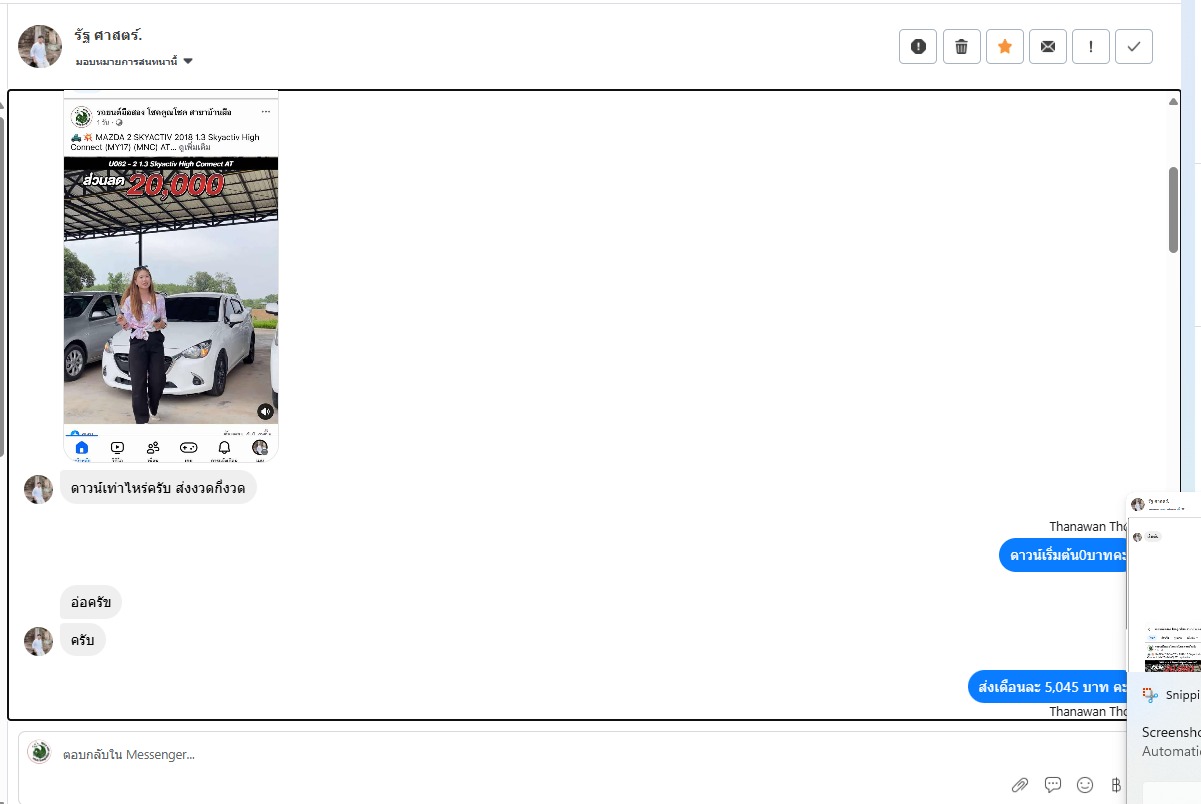Click the contact name รัฐ ศาสตร์.
This screenshot has width=1201, height=804.
click(108, 35)
